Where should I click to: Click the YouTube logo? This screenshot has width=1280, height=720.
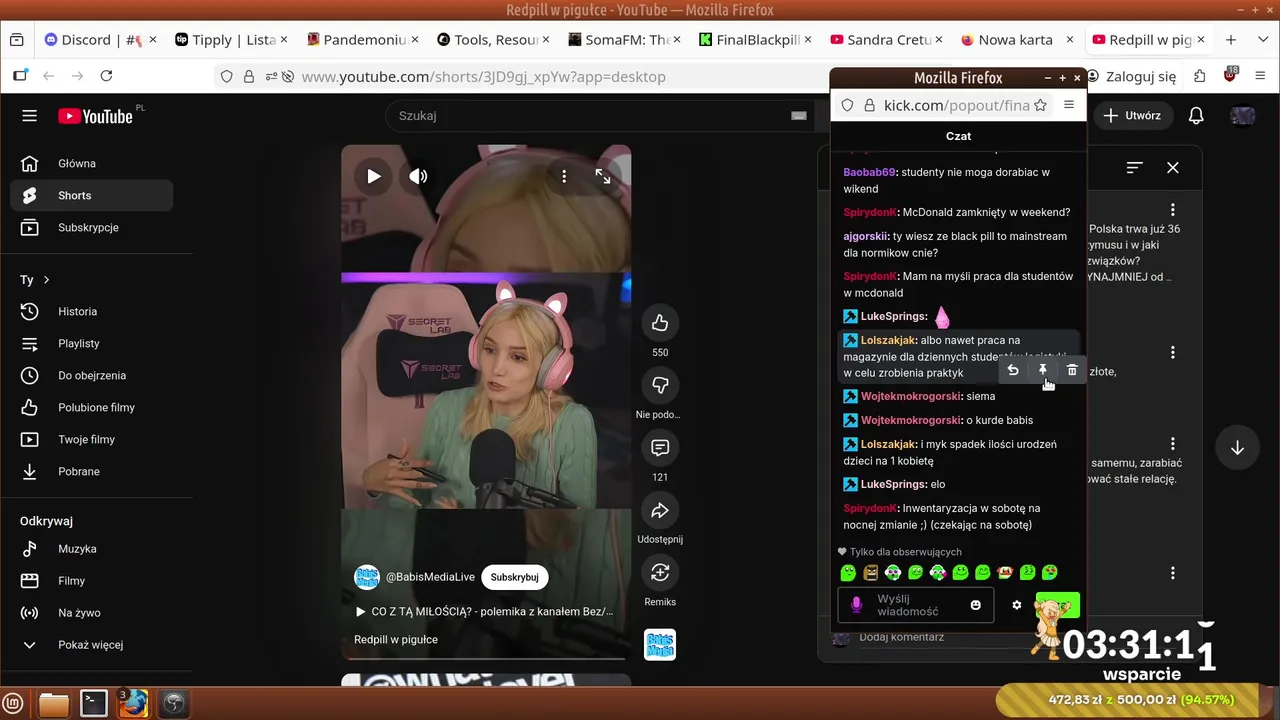95,116
